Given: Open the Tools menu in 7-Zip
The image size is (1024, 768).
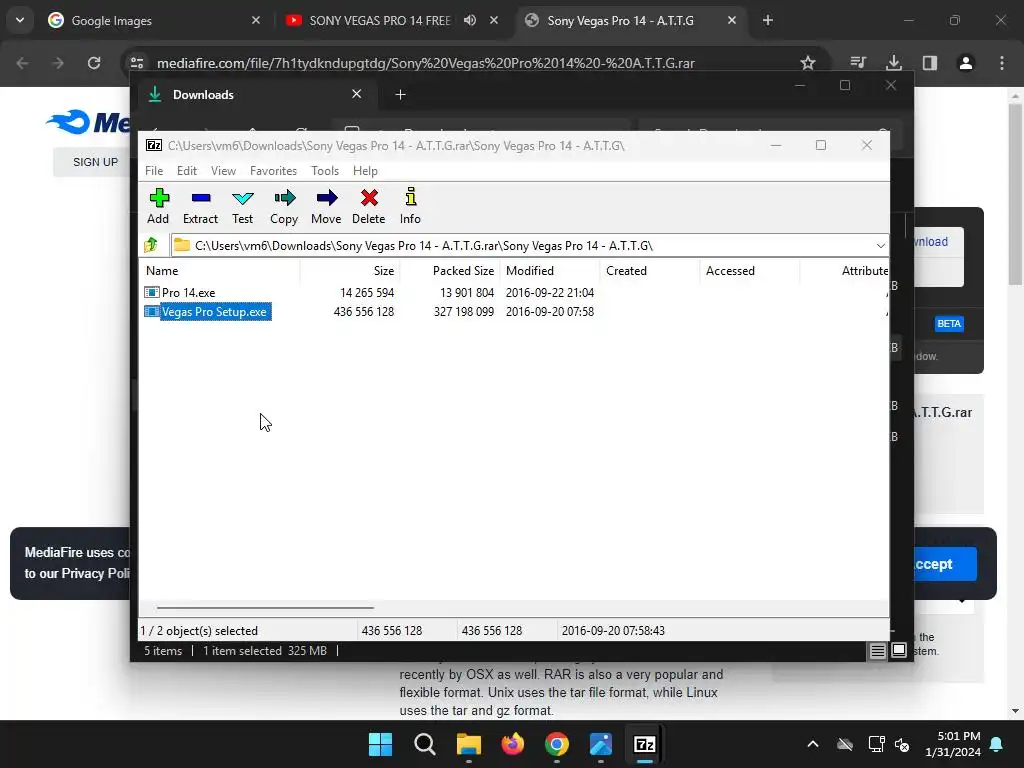Looking at the screenshot, I should click(325, 170).
